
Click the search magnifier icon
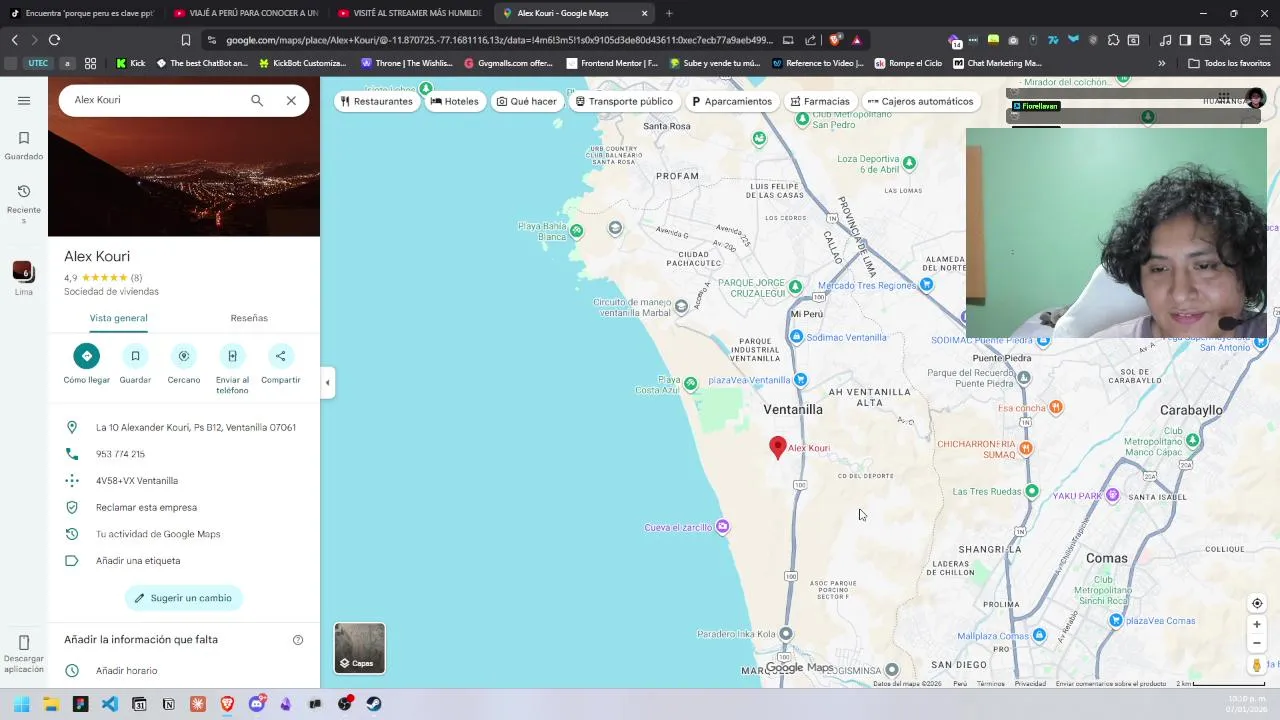click(x=257, y=100)
